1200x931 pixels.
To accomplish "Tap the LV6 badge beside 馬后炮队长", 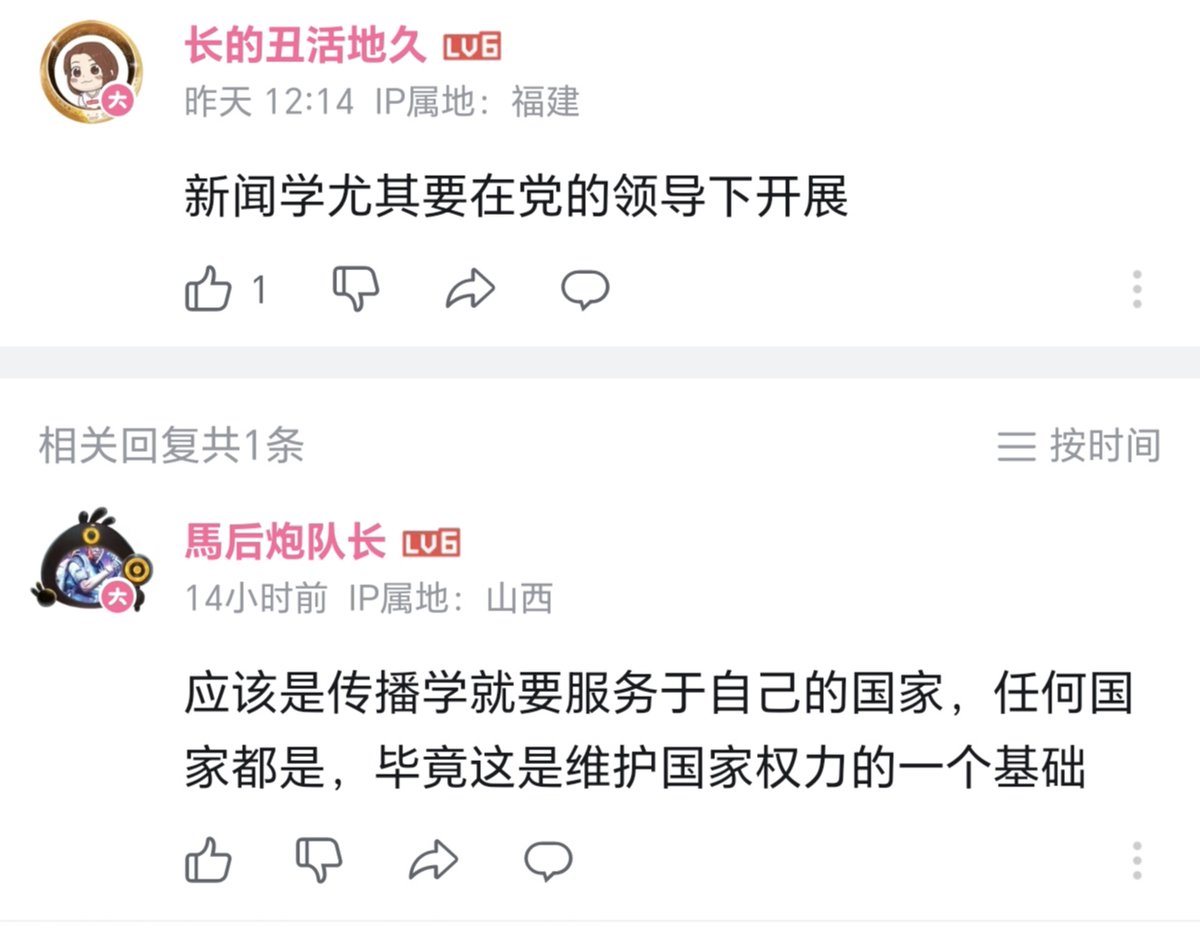I will (431, 543).
